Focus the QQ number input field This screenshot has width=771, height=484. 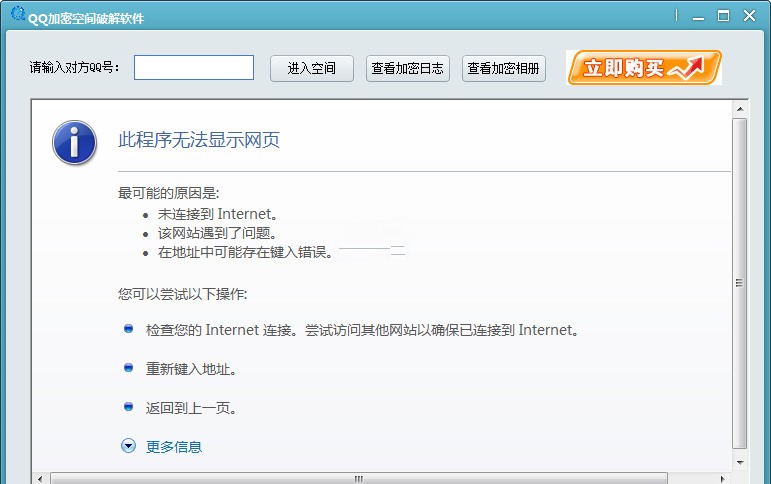click(194, 68)
